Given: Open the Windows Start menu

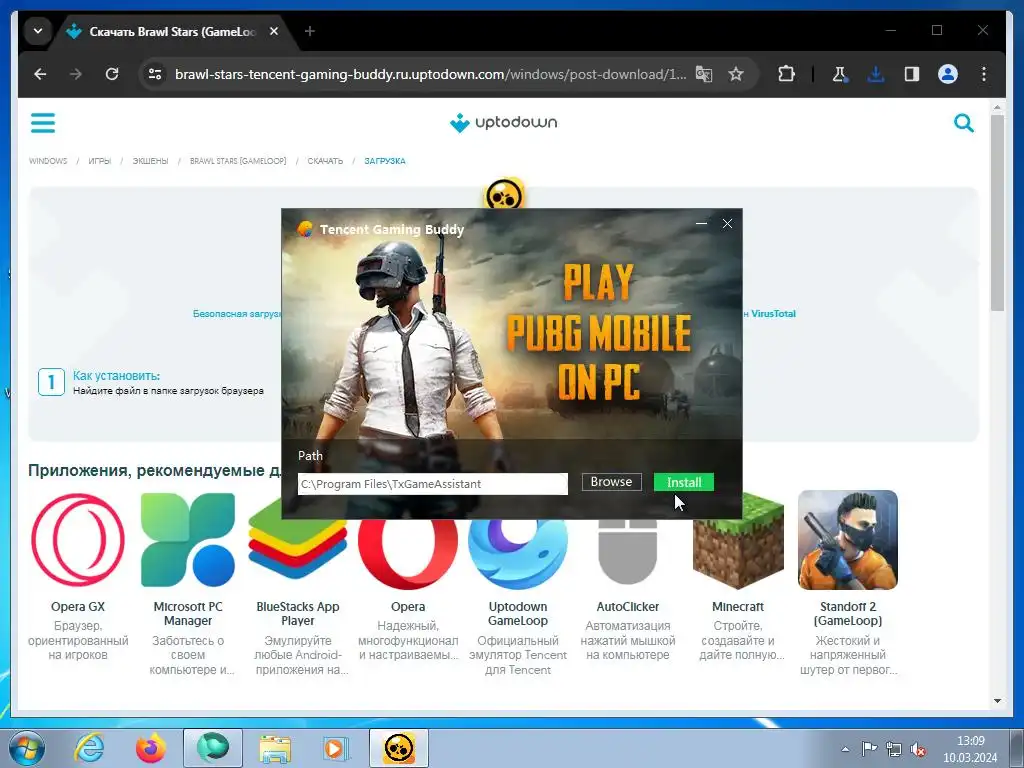Looking at the screenshot, I should (x=26, y=748).
